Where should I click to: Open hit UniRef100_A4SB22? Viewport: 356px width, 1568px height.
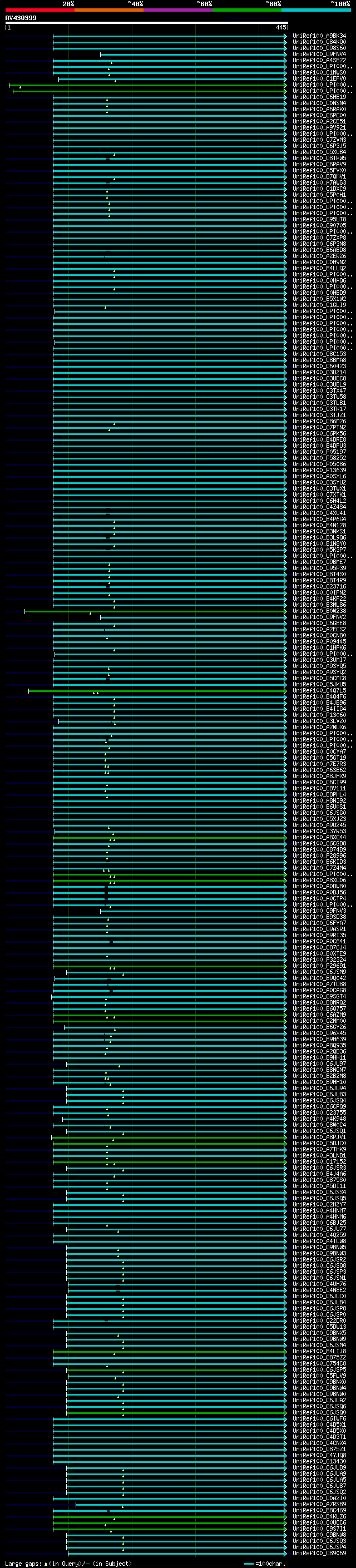[319, 60]
